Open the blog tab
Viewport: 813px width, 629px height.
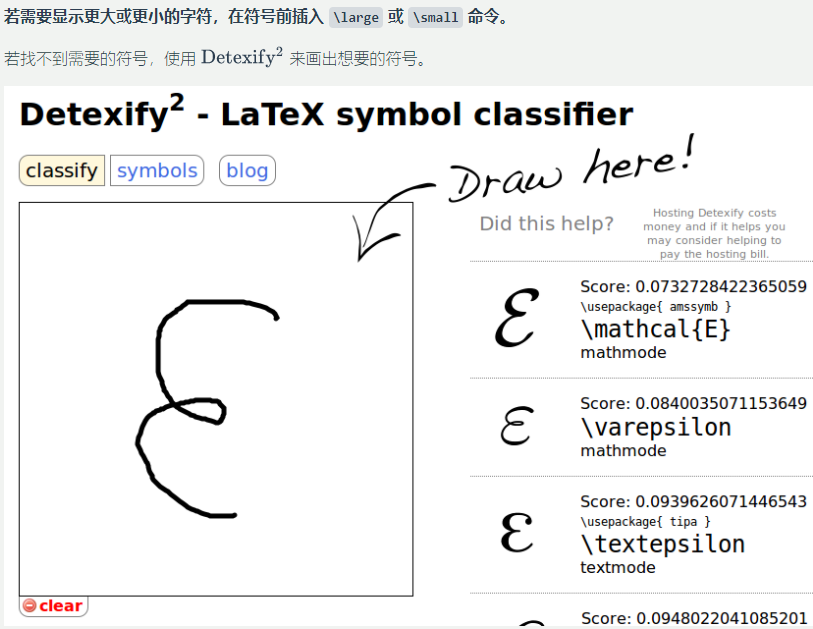tap(247, 170)
